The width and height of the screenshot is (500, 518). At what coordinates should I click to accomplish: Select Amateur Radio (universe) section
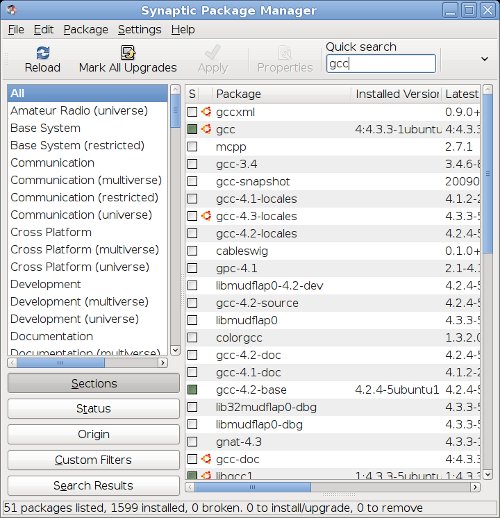87,111
